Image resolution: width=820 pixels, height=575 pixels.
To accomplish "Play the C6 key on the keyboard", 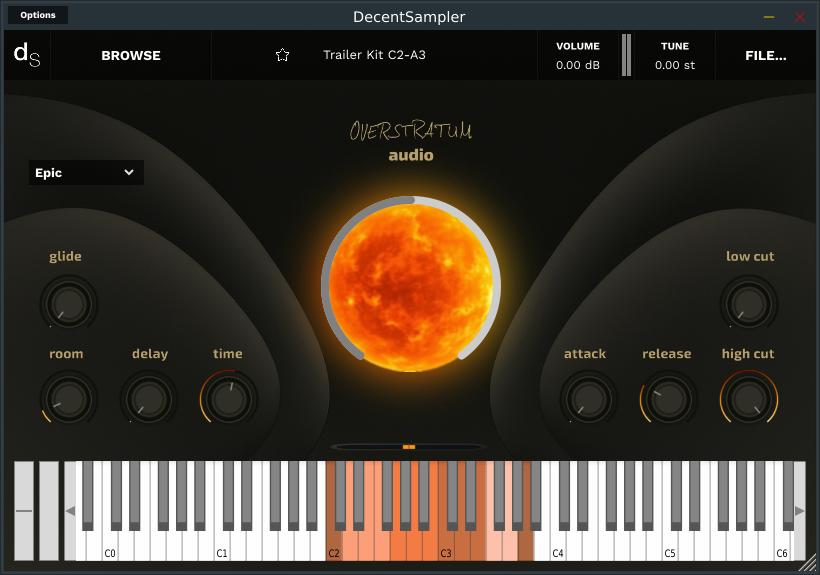I will (x=781, y=544).
